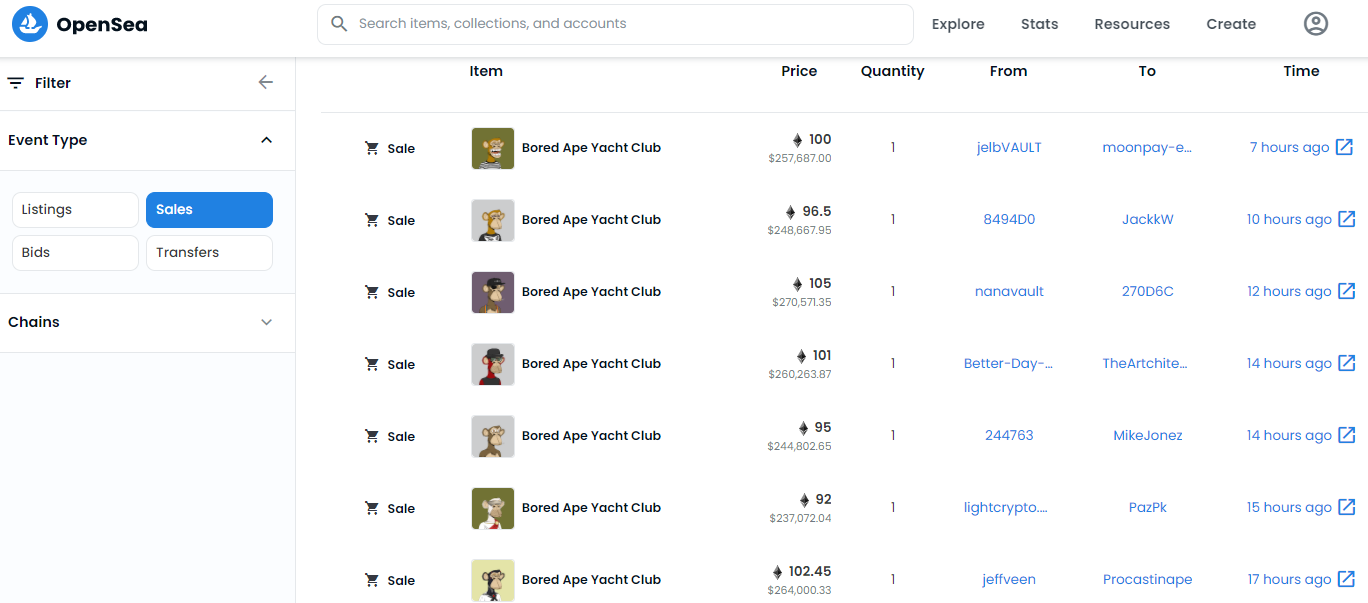The width and height of the screenshot is (1368, 603).
Task: Open buyer moonpay-e... profile
Action: click(1148, 147)
